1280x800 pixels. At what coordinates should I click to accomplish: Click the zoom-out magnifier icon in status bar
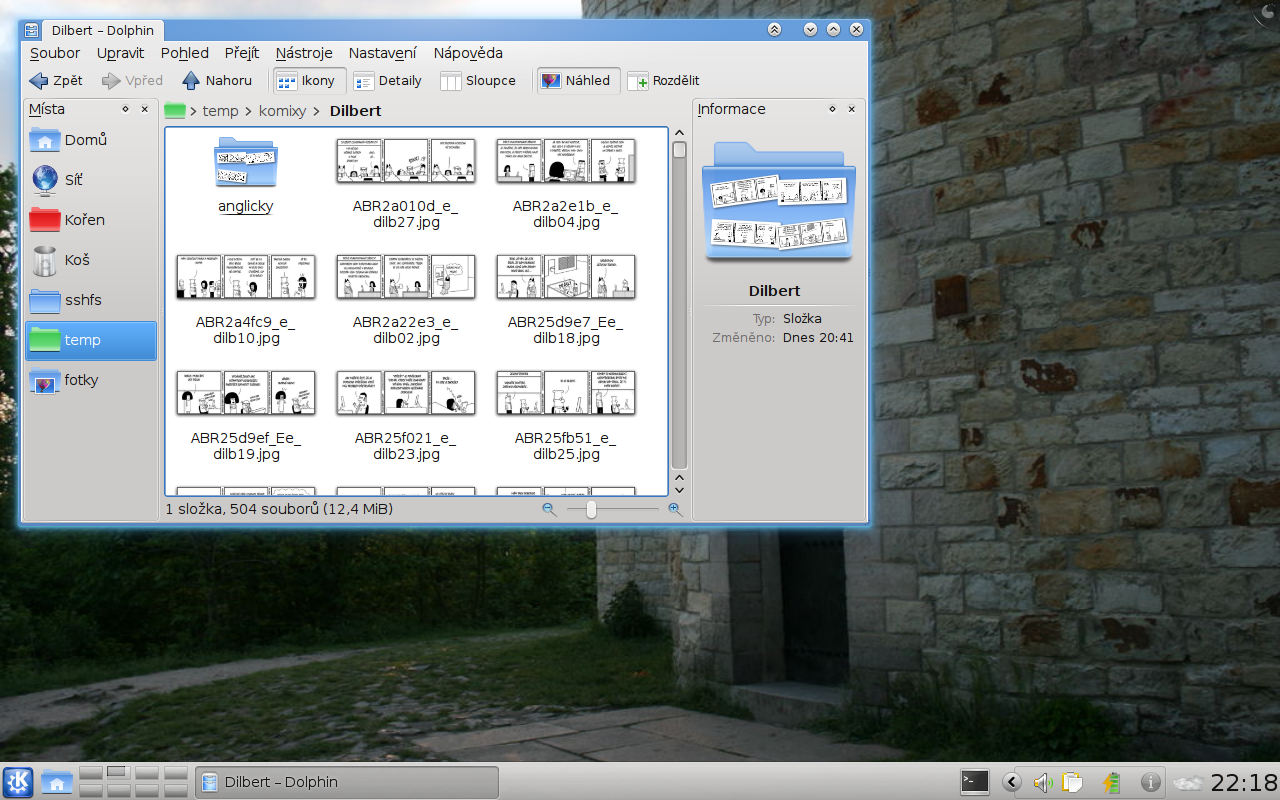coord(549,509)
